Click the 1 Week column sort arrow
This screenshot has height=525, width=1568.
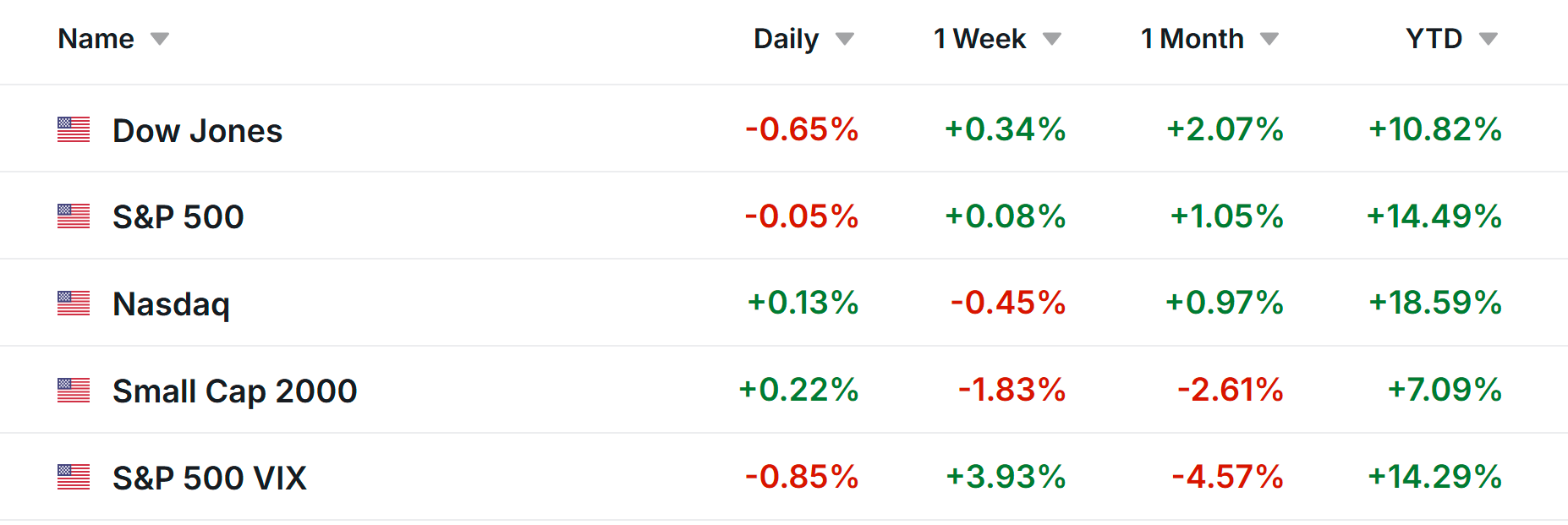[1051, 39]
